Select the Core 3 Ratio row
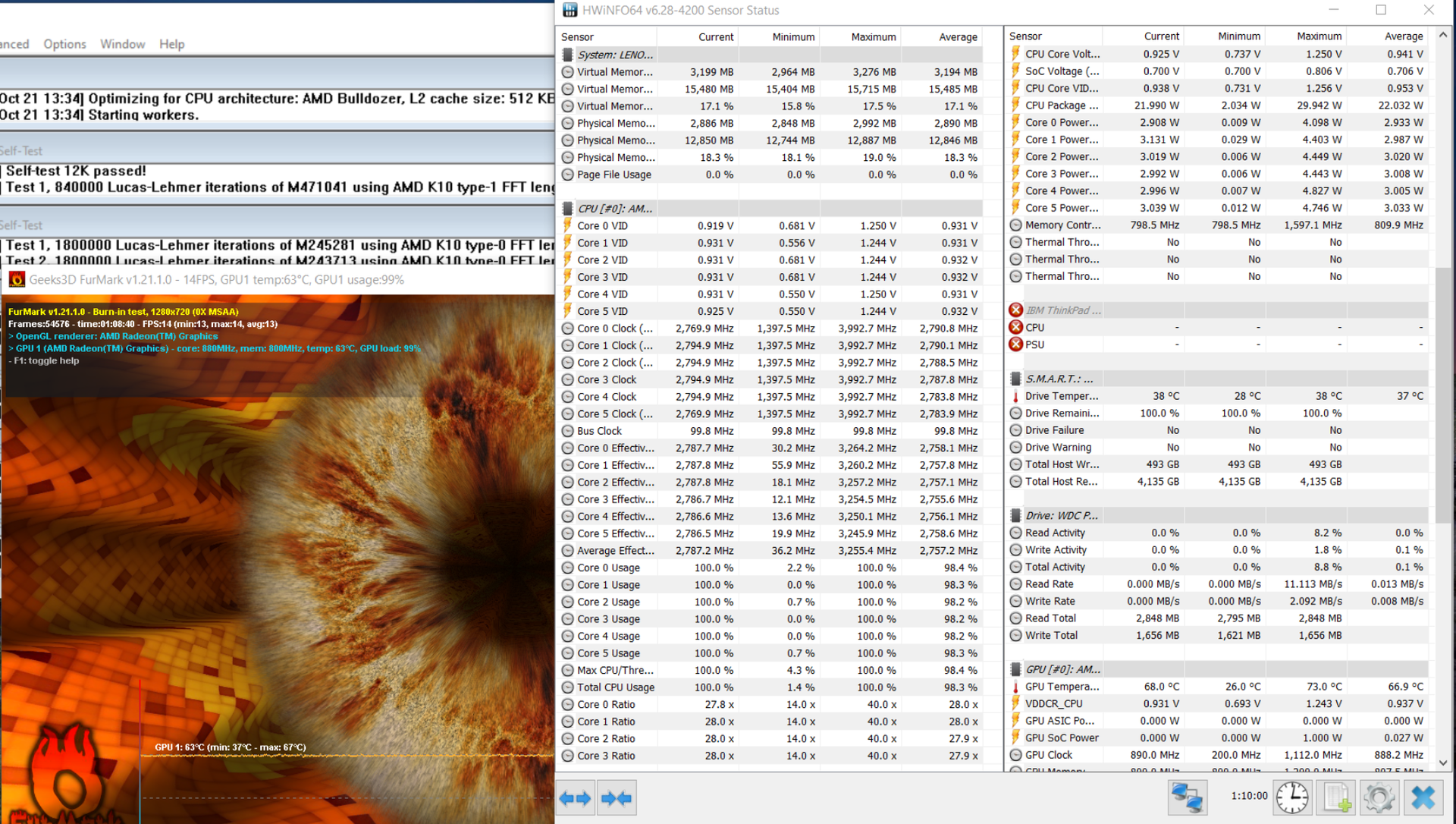Image resolution: width=1456 pixels, height=824 pixels. coord(770,756)
